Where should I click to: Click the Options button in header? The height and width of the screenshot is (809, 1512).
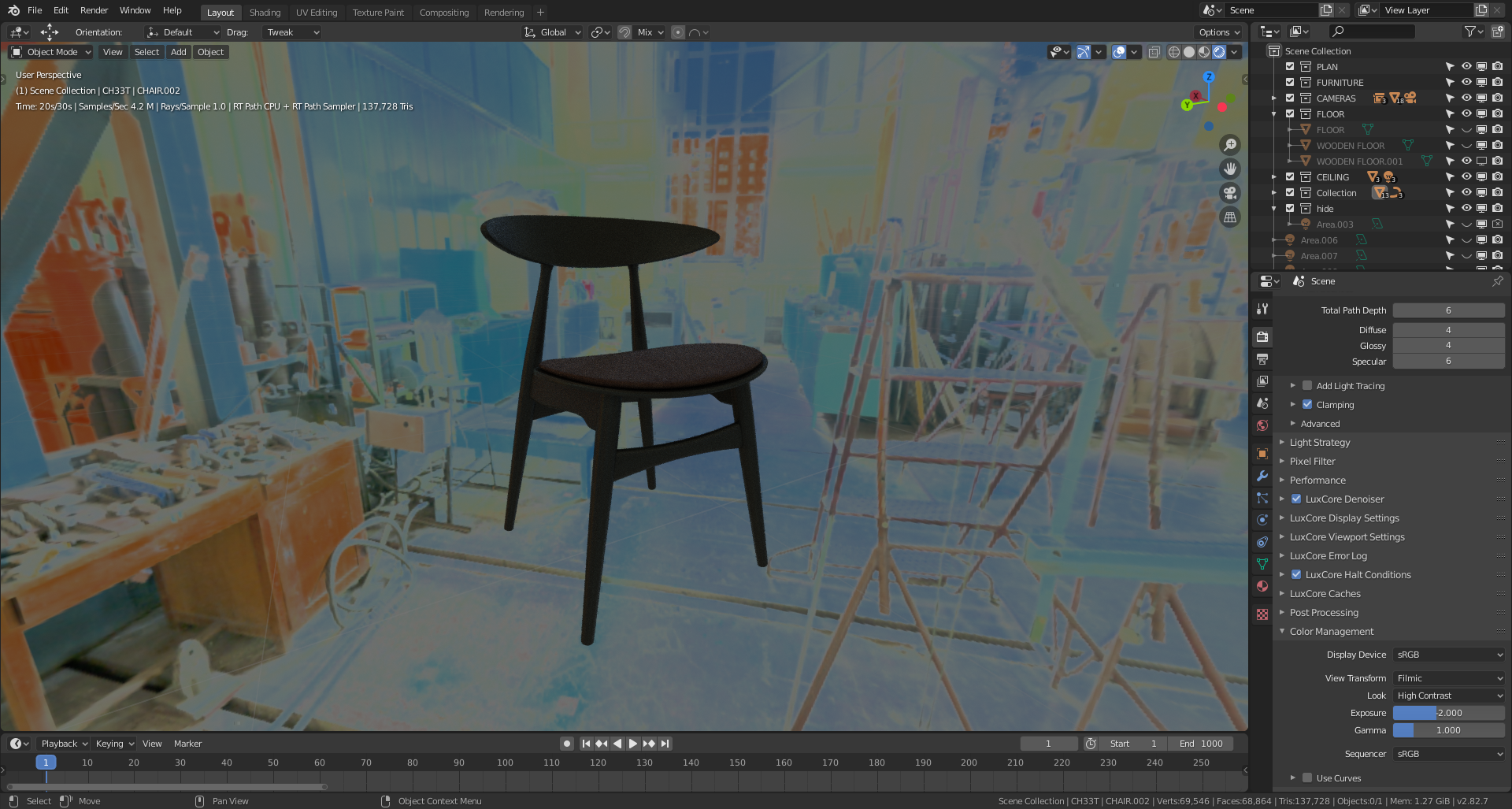tap(1218, 32)
